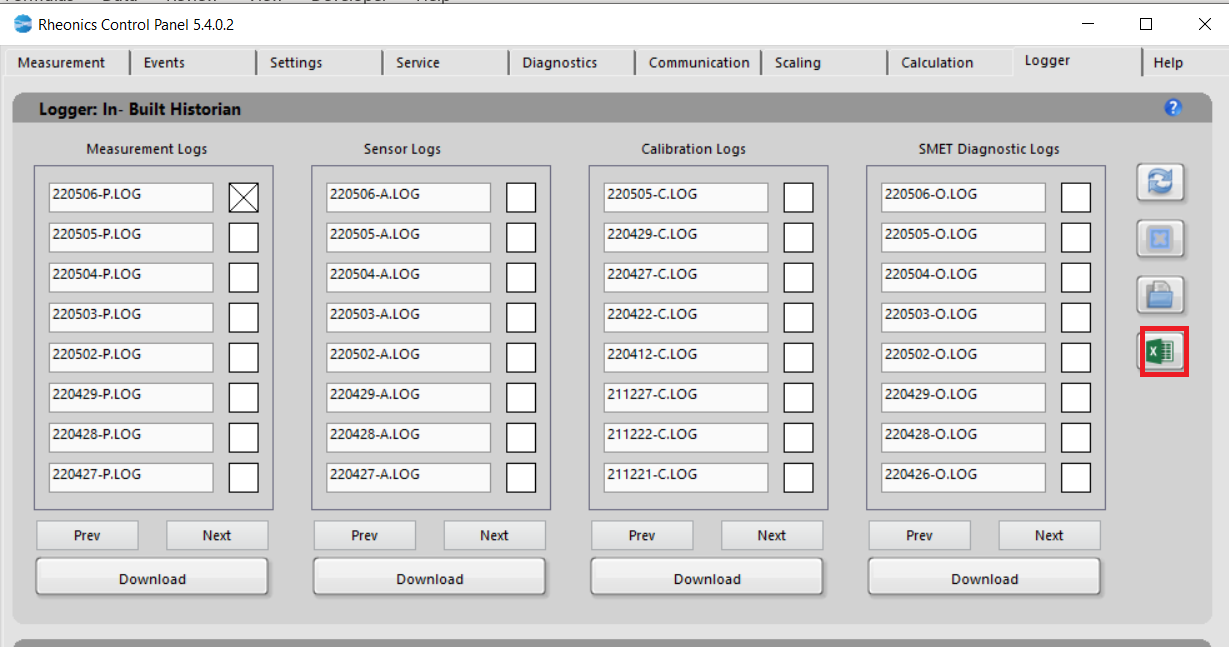Download the selected Measurement Logs

pyautogui.click(x=152, y=578)
